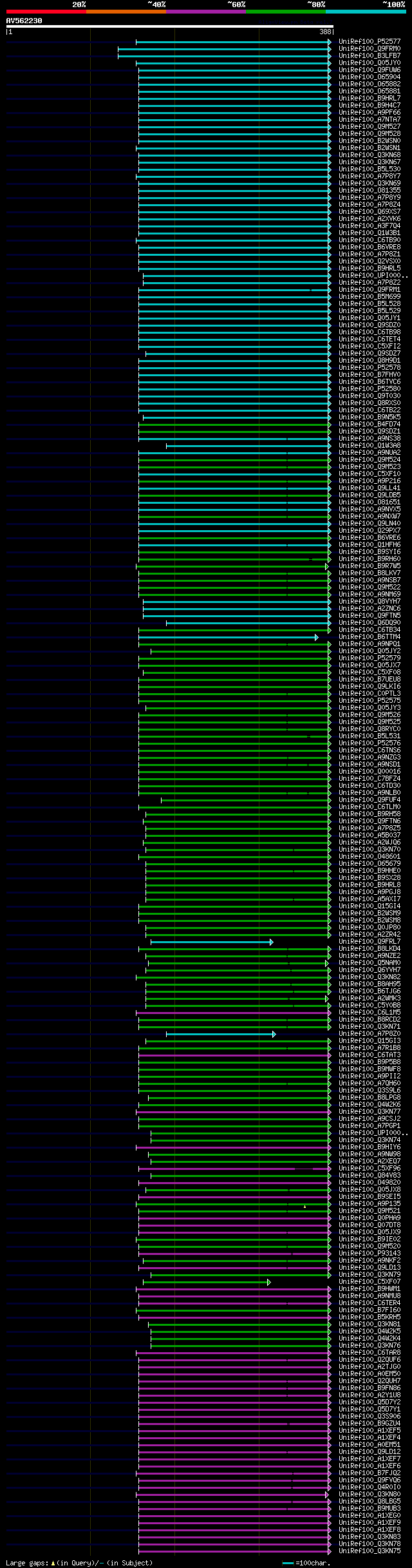Select hit label UniRef100_B9MWF8
Image resolution: width=412 pixels, height=1568 pixels.
click(x=370, y=1069)
